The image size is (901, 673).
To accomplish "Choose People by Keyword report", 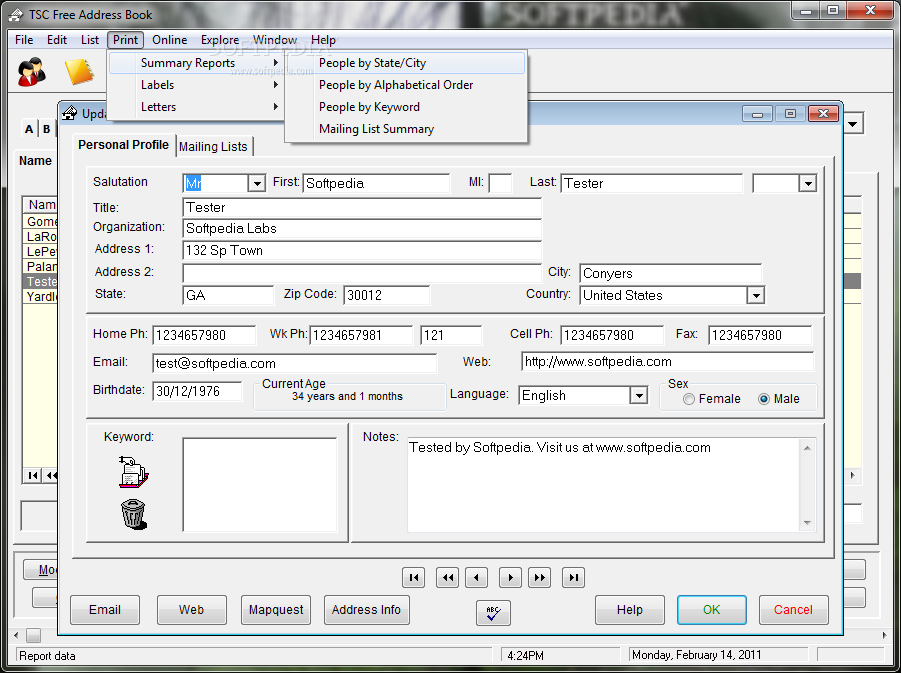I will pos(406,107).
